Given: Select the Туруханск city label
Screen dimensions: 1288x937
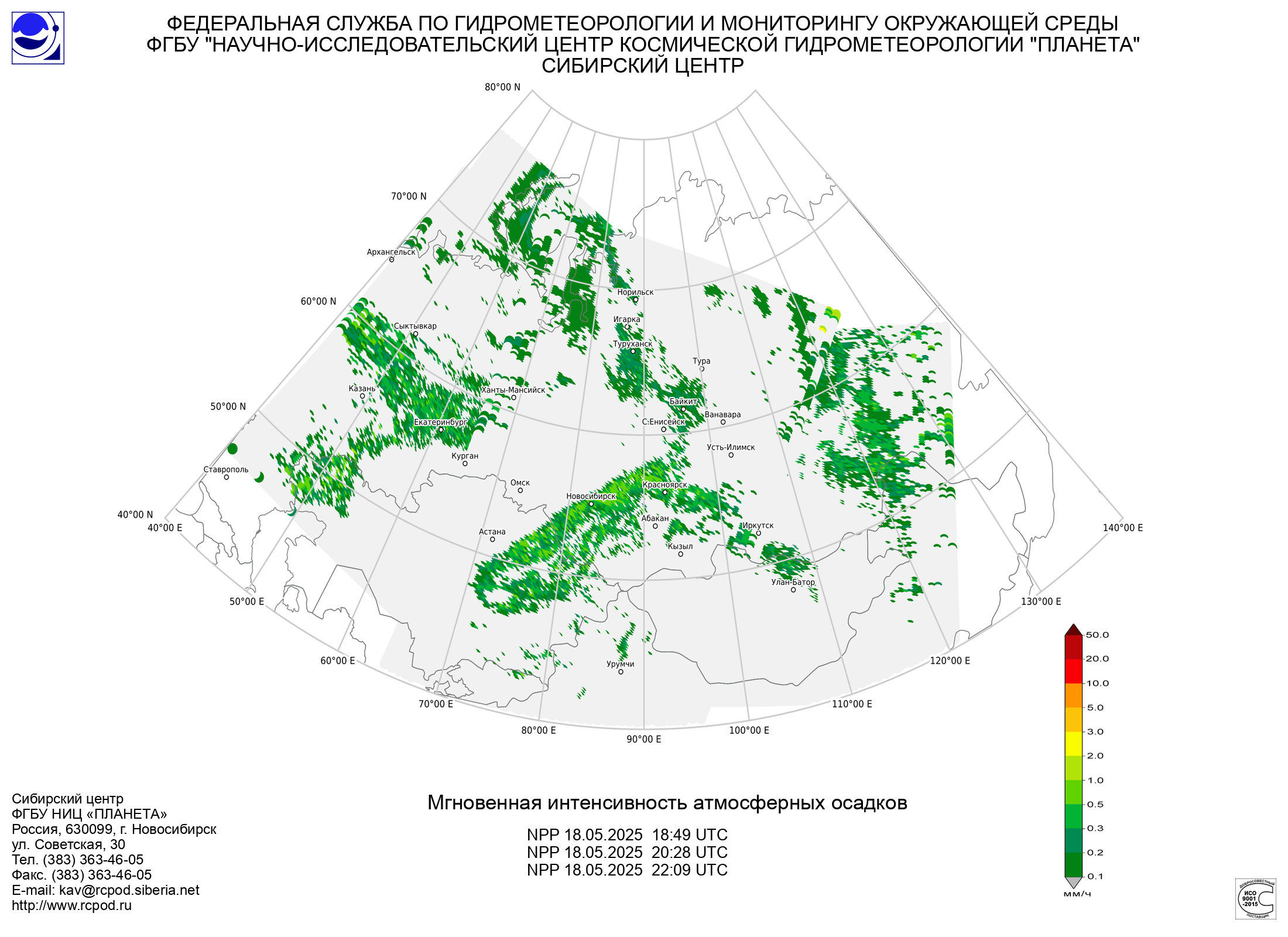Looking at the screenshot, I should [632, 344].
